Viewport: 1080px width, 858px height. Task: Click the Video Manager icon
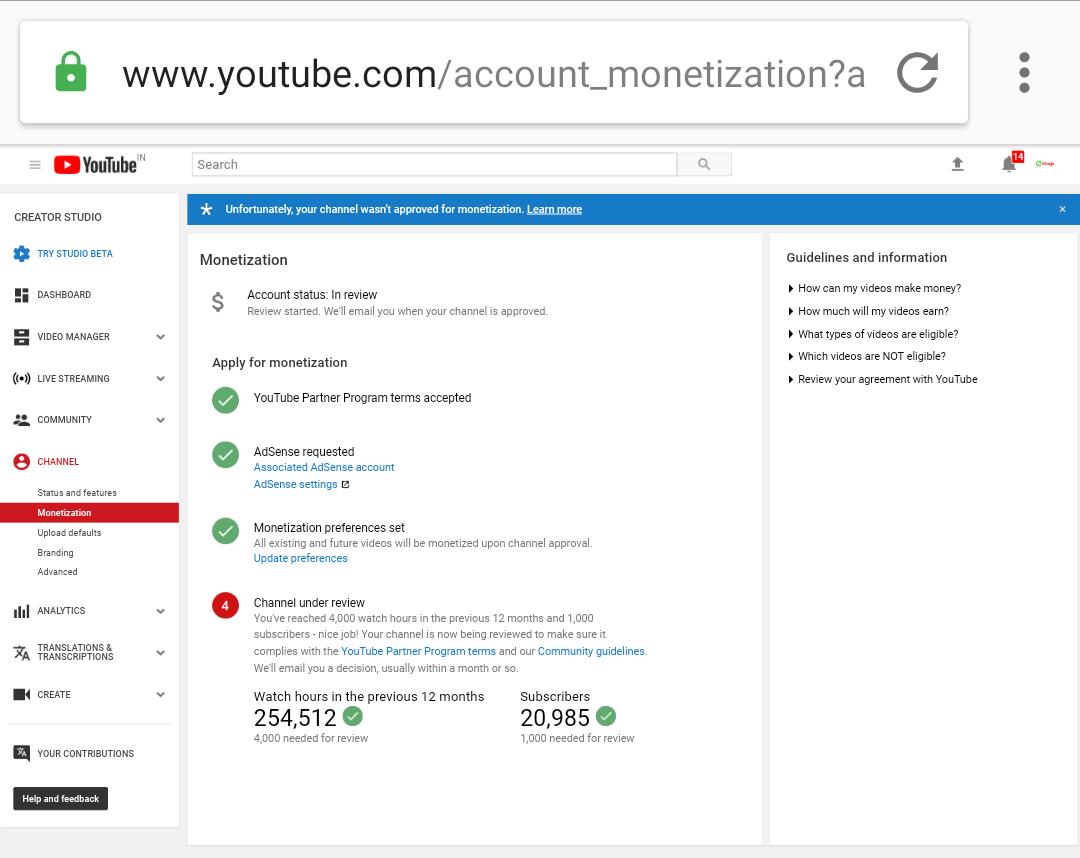pos(21,337)
